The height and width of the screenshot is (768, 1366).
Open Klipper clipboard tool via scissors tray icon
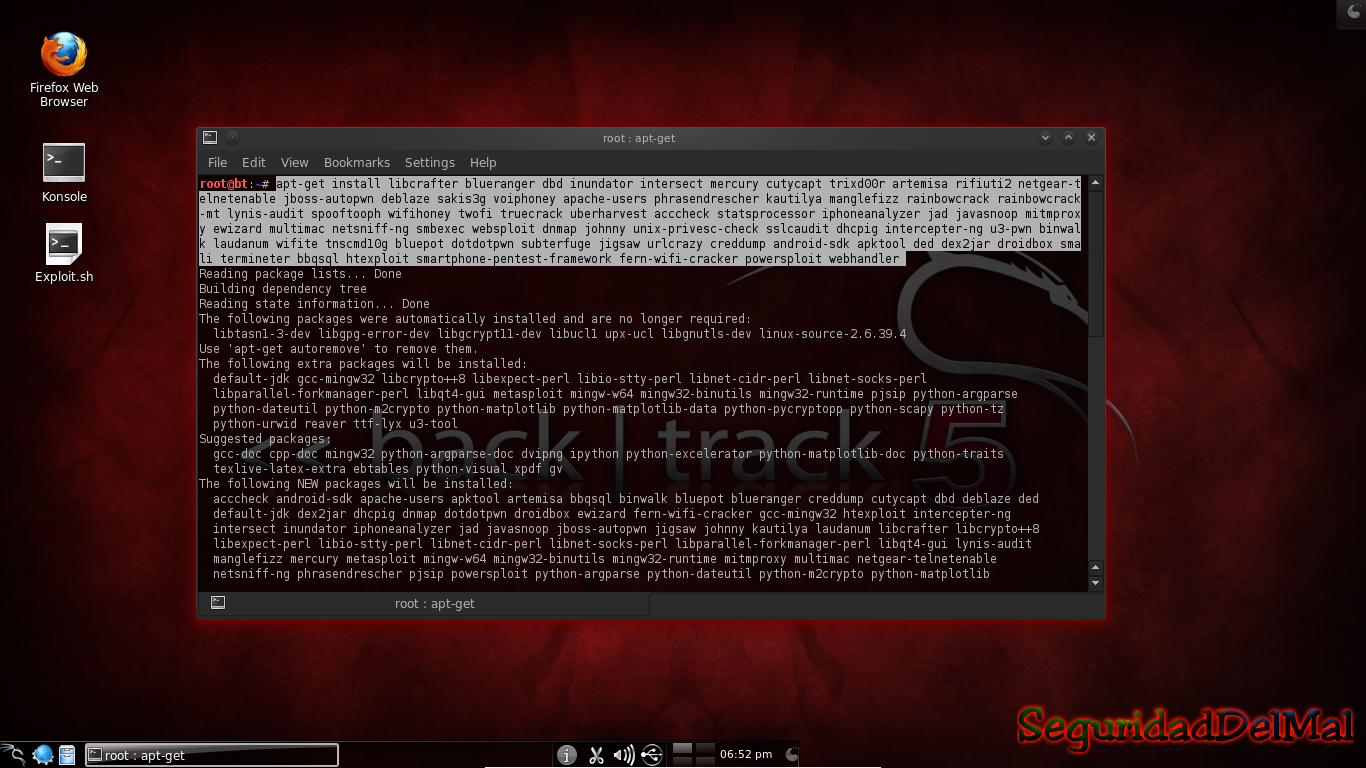pos(596,754)
